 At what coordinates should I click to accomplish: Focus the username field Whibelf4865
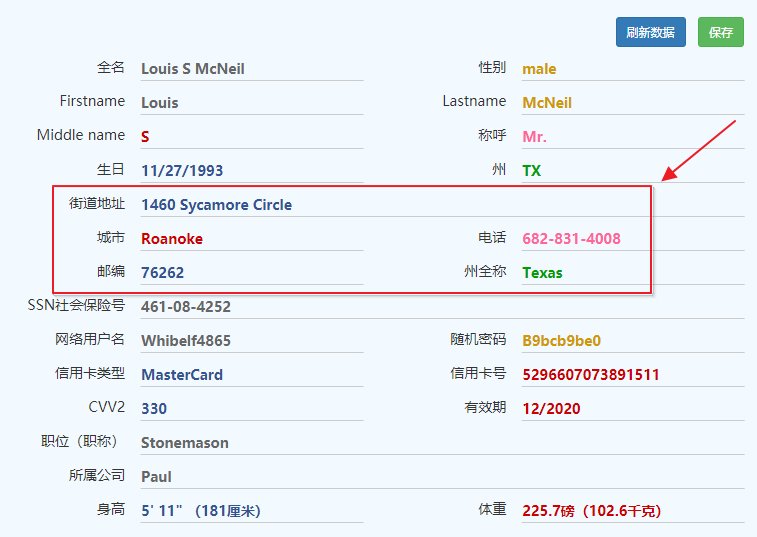(251, 341)
